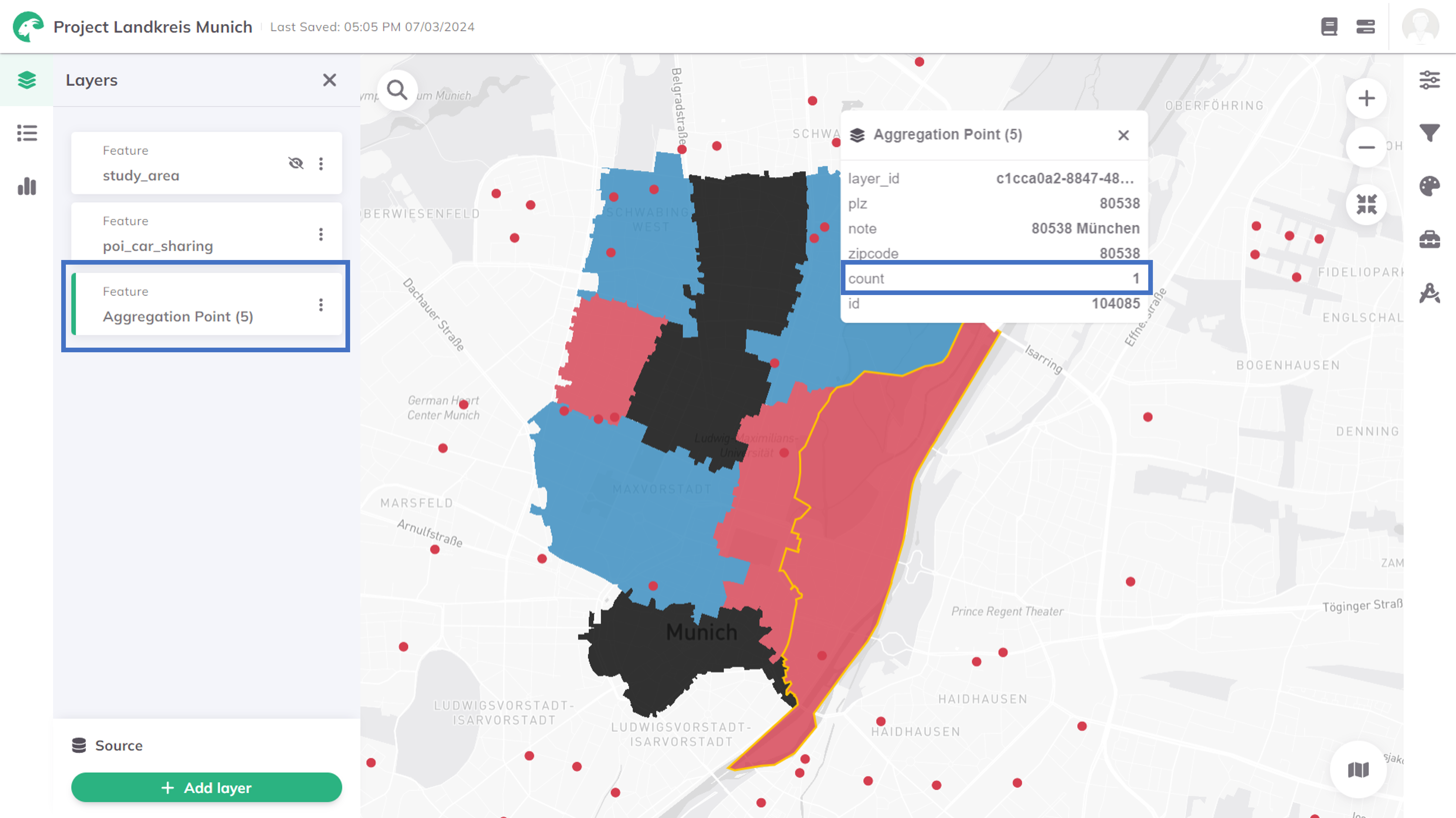The height and width of the screenshot is (818, 1456).
Task: Open the toolbox panel
Action: [x=1430, y=239]
